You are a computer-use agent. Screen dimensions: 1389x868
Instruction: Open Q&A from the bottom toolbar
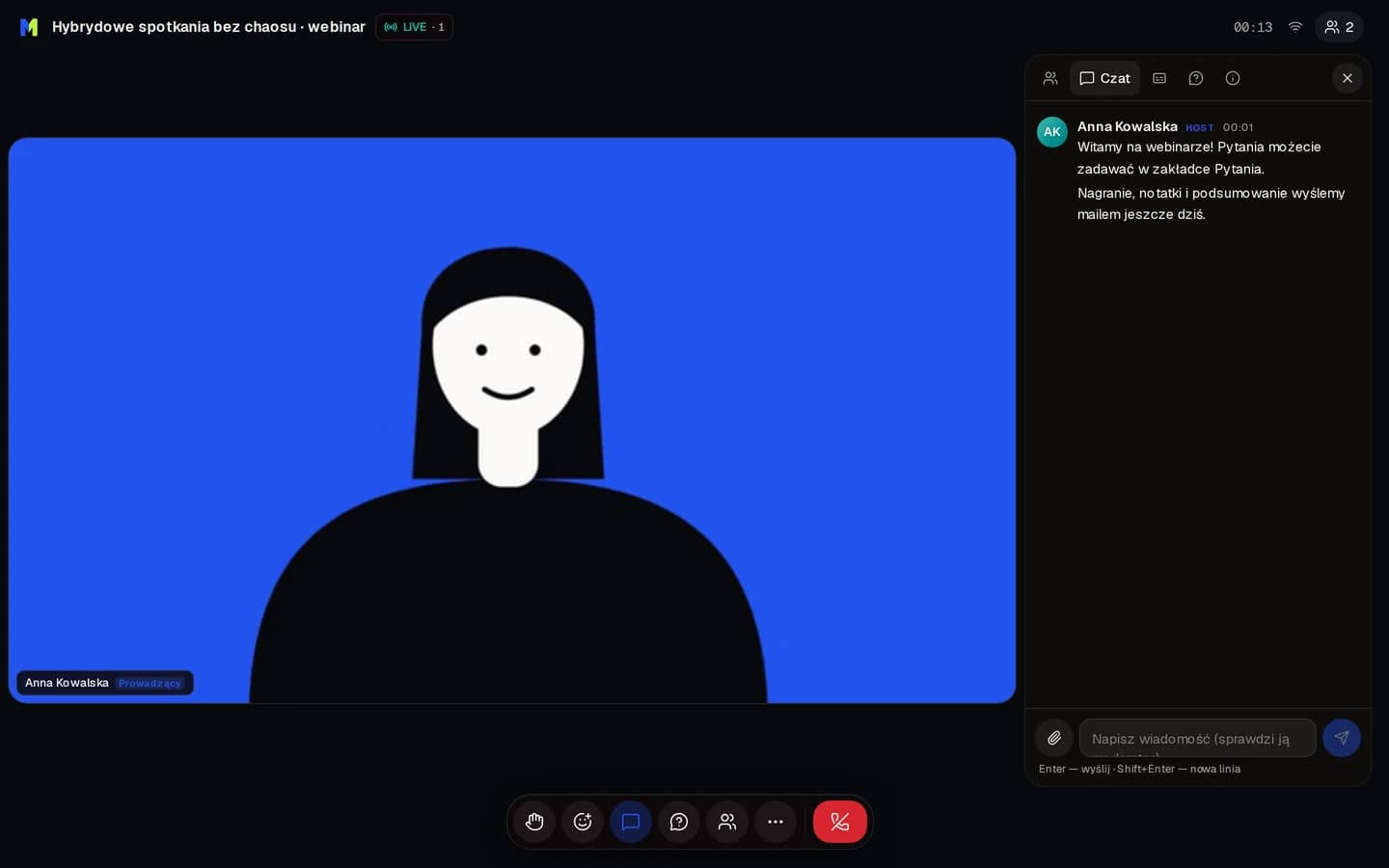679,822
